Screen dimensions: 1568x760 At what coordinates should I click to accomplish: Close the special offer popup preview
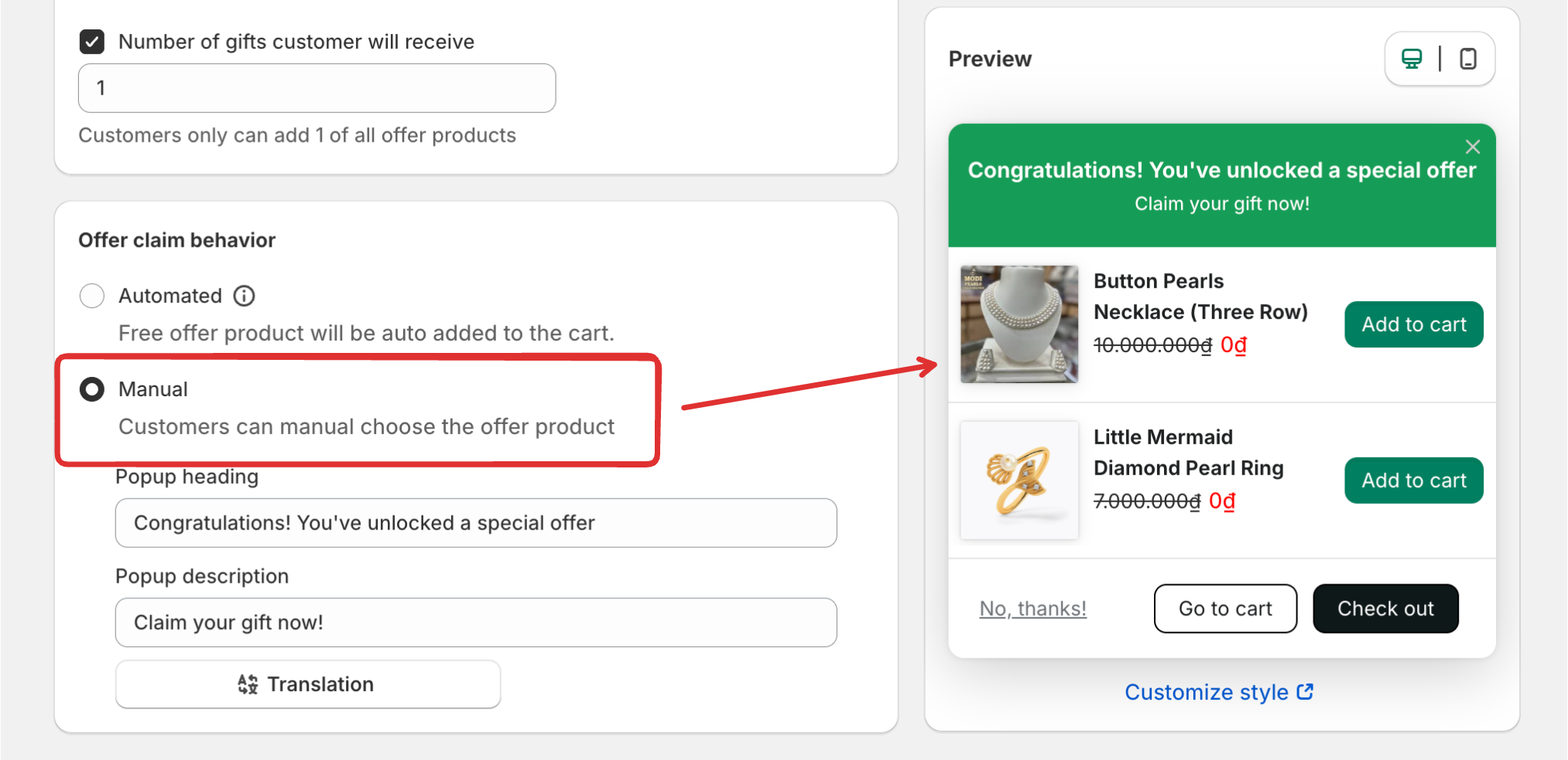tap(1472, 147)
